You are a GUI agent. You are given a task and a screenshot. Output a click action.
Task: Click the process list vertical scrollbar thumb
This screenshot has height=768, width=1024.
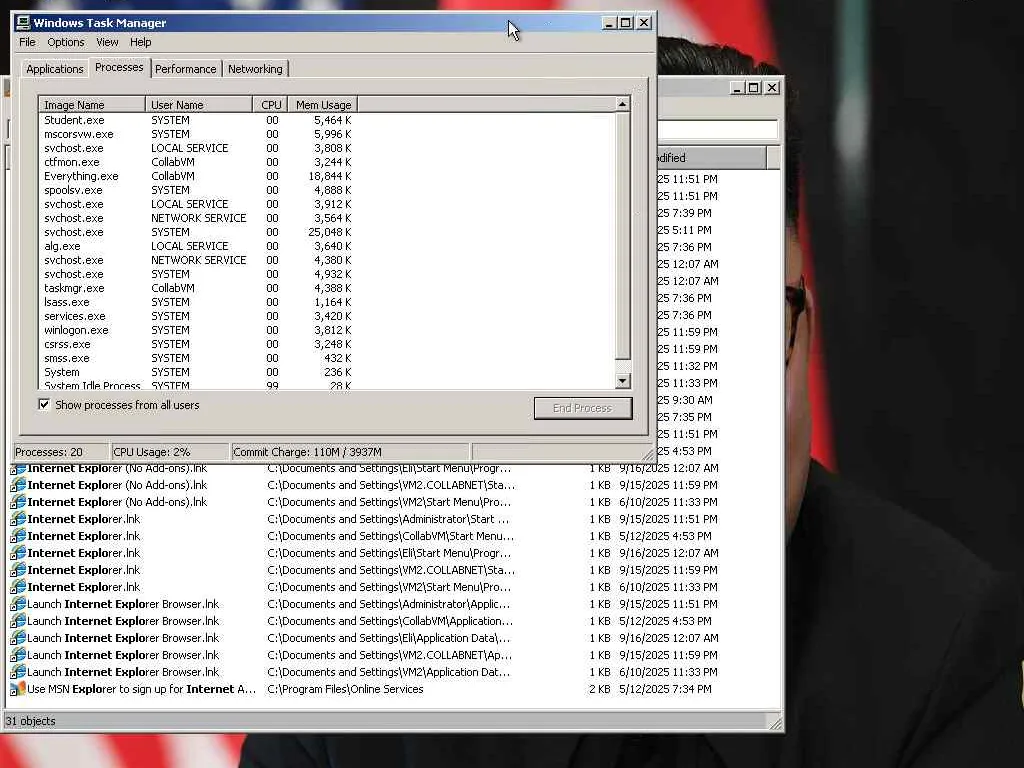pos(623,236)
